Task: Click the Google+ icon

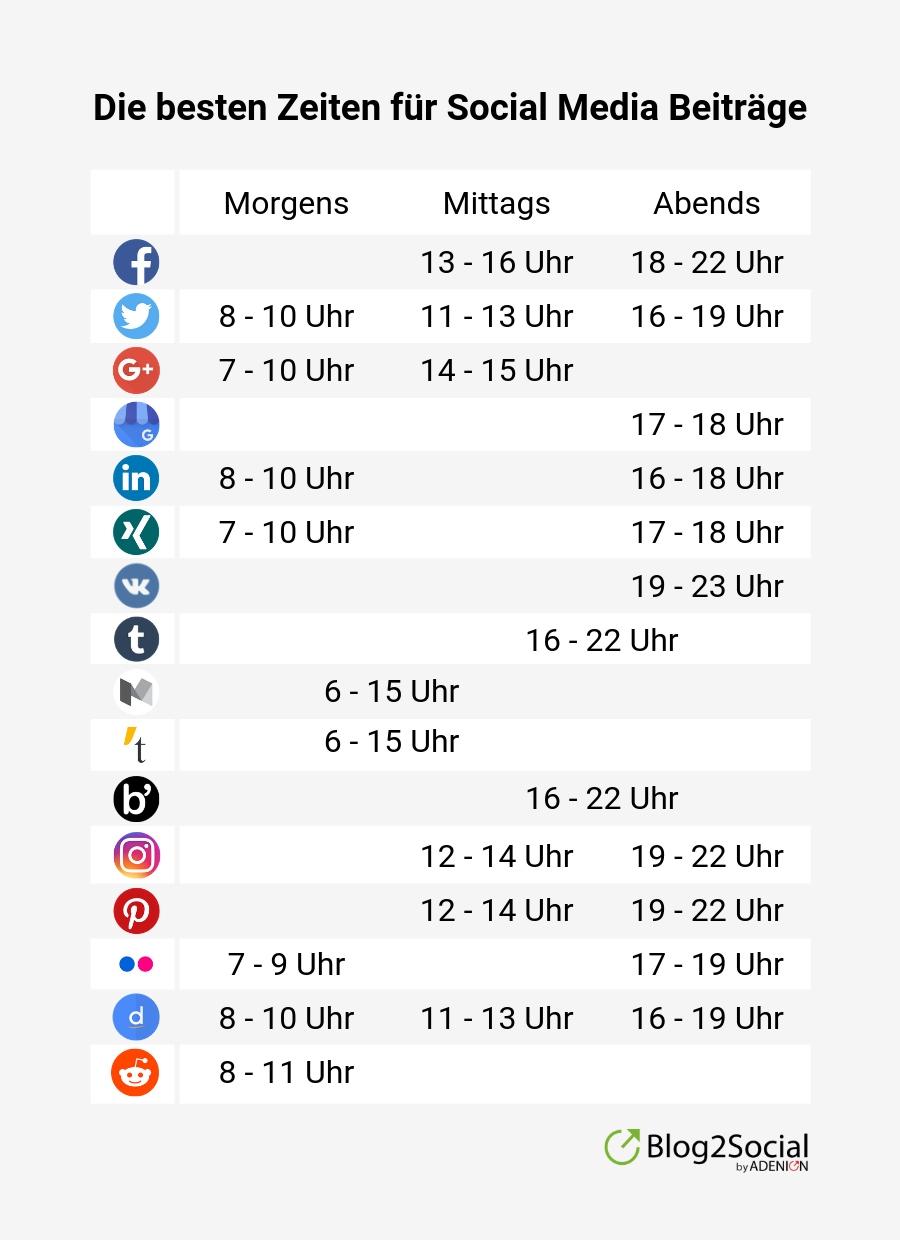Action: (136, 371)
